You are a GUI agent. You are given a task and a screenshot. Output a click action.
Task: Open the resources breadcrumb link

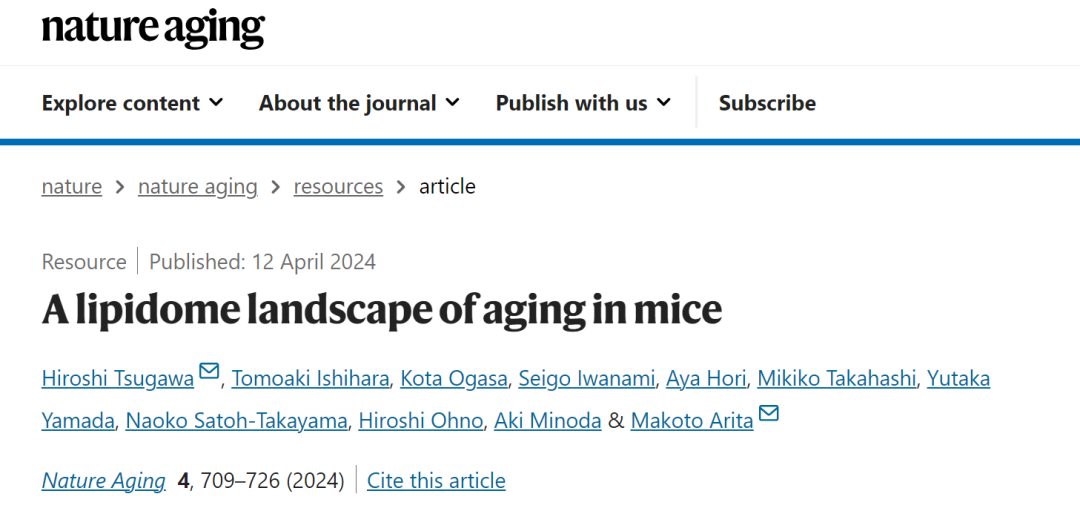(x=338, y=187)
